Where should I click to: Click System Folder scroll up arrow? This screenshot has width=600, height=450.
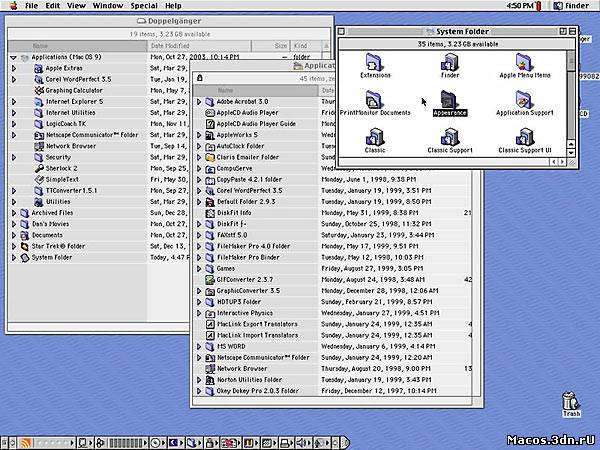coord(571,144)
